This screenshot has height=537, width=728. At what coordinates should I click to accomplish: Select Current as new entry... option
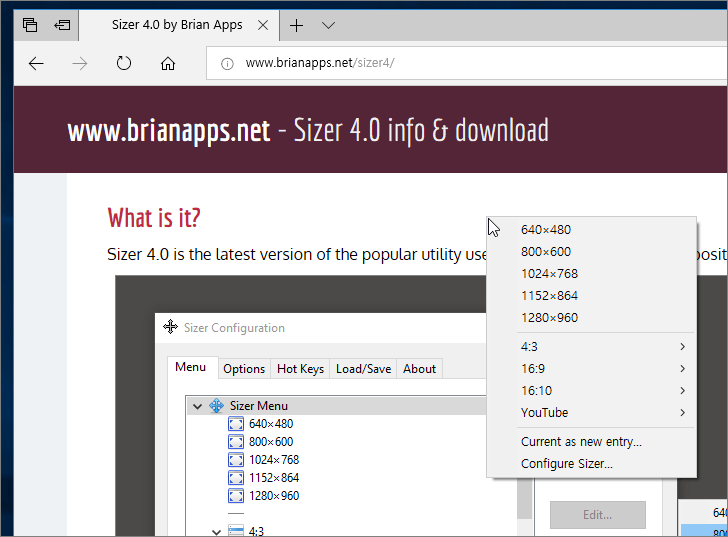[x=581, y=442]
